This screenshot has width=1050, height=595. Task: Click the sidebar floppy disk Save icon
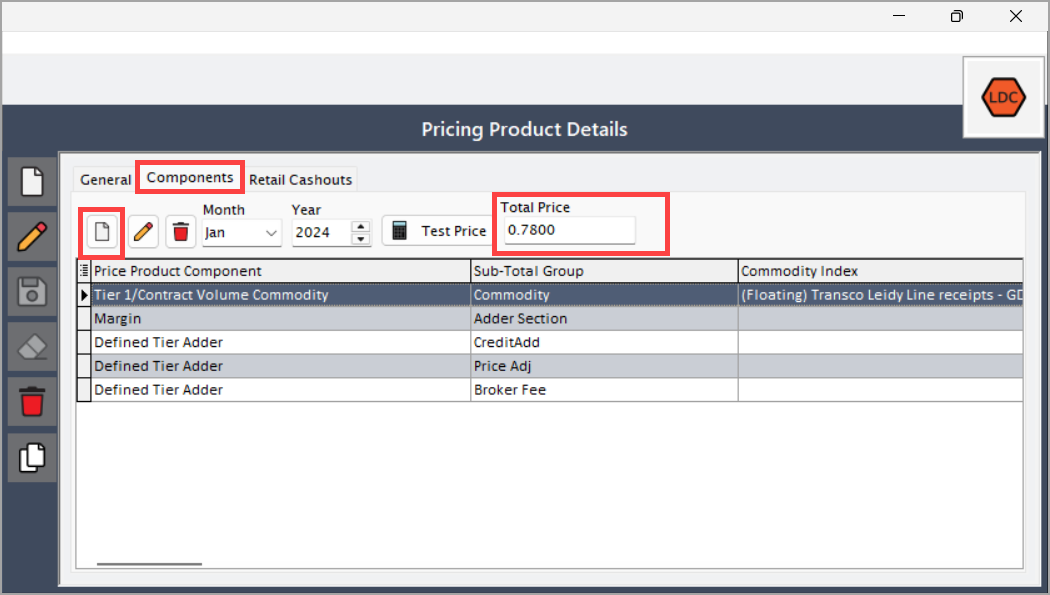(x=32, y=292)
